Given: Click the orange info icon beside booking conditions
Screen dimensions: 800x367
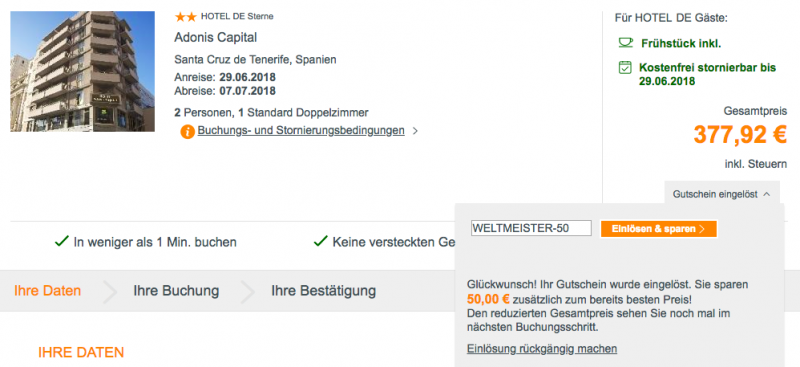Looking at the screenshot, I should 187,132.
